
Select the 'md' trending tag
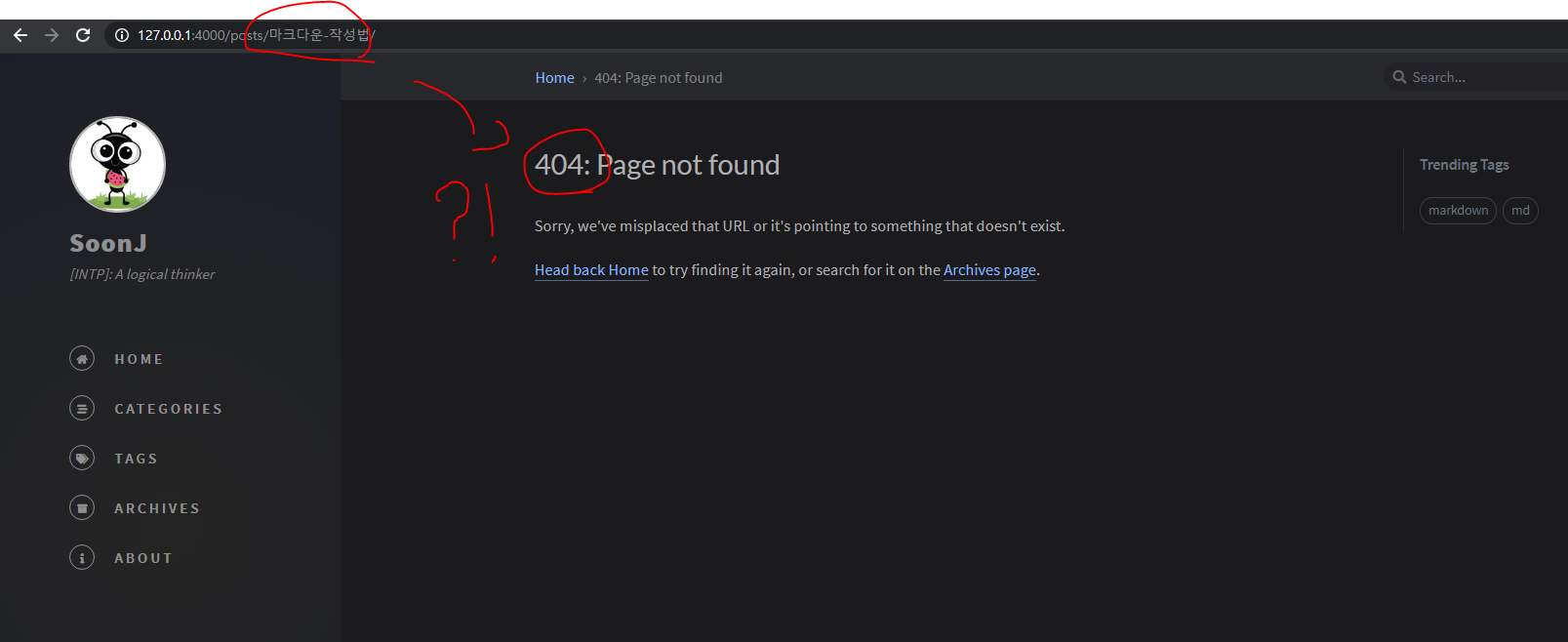pos(1520,211)
